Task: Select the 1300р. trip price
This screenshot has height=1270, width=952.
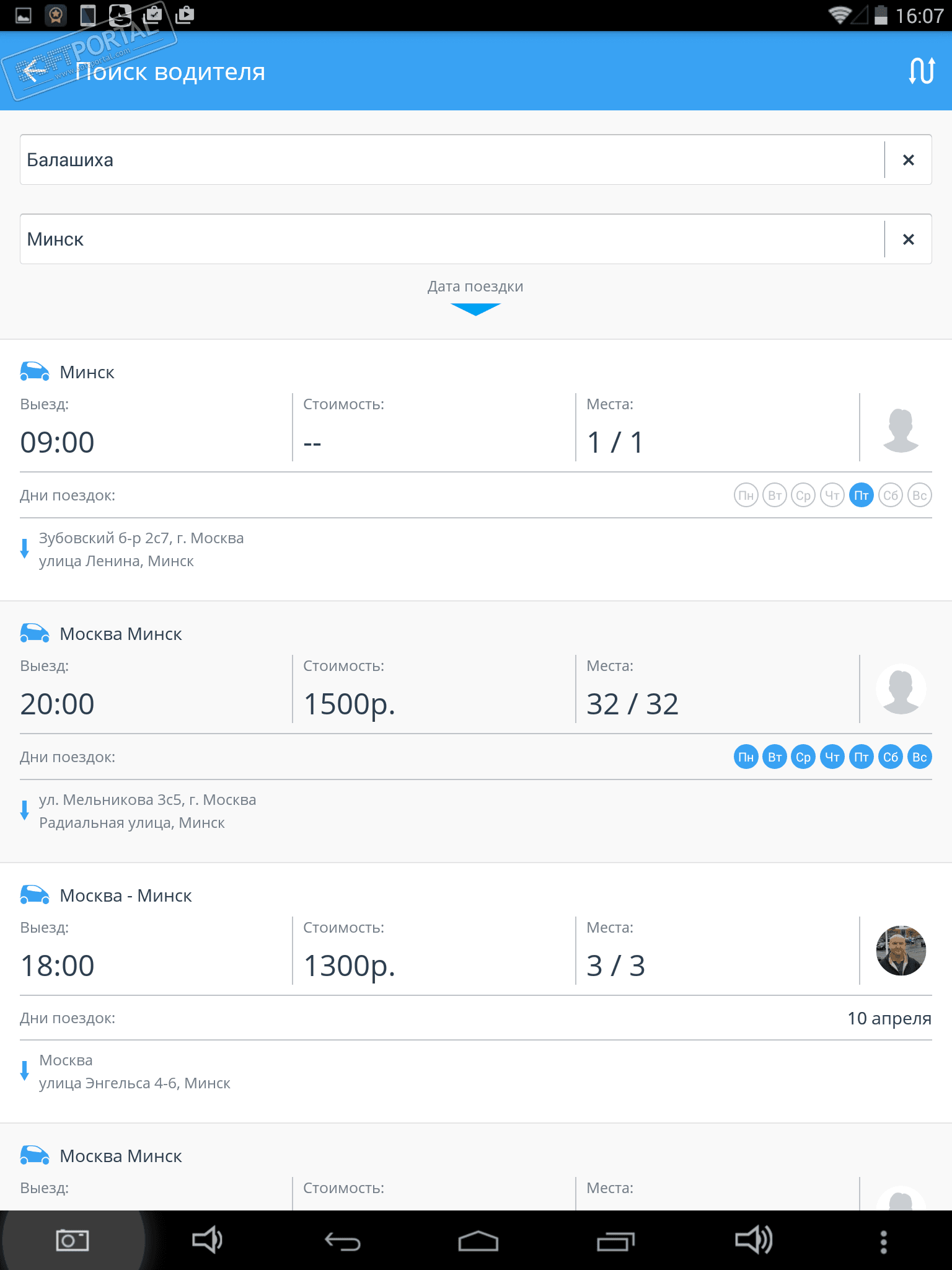Action: pyautogui.click(x=350, y=967)
